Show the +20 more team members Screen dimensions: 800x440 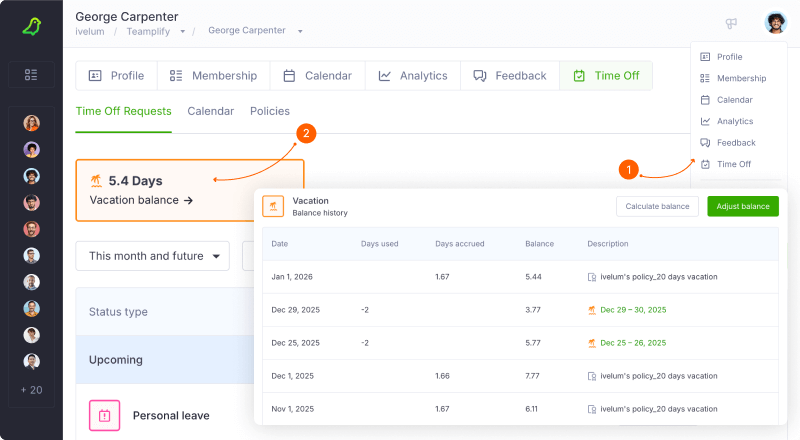pos(32,389)
